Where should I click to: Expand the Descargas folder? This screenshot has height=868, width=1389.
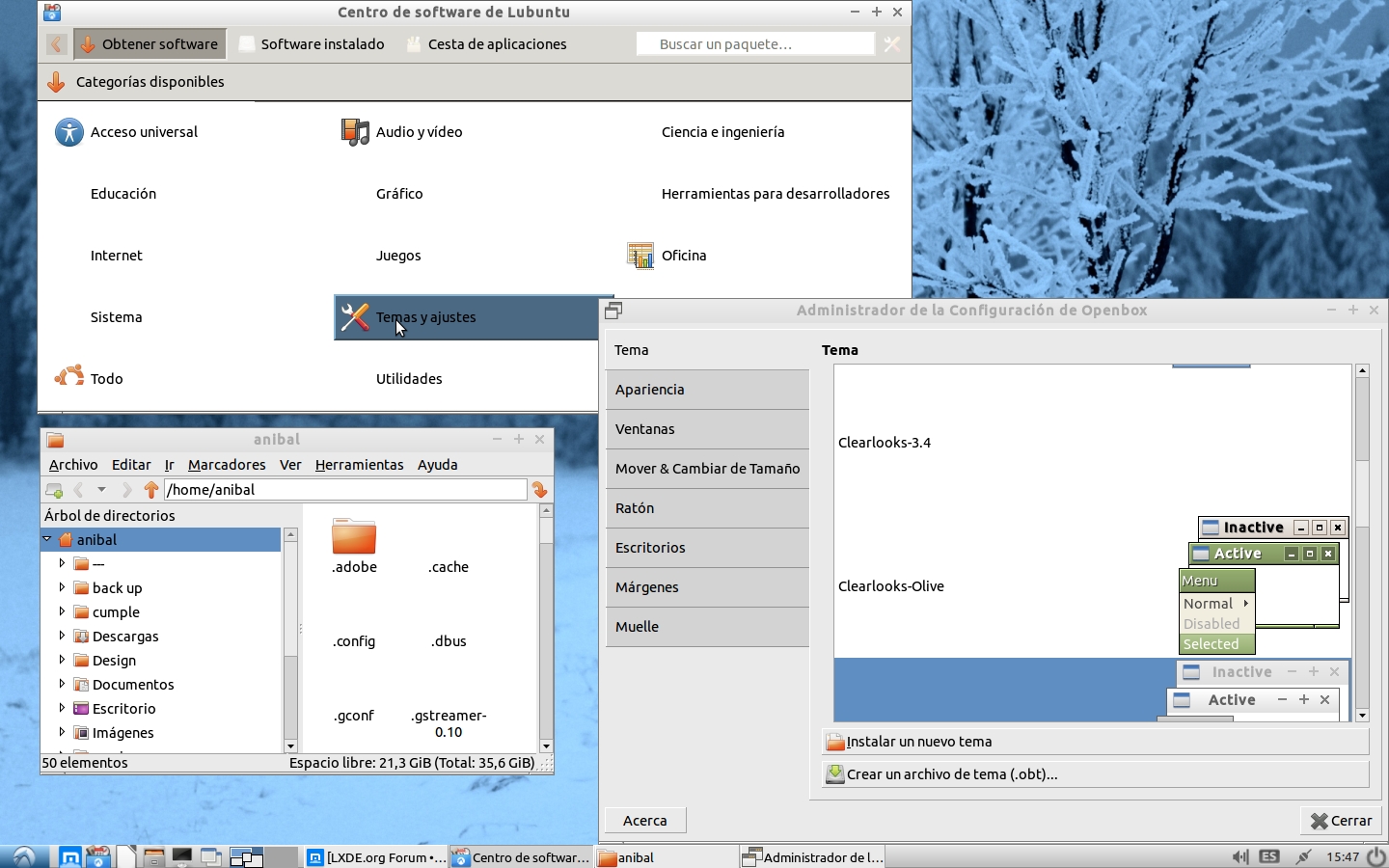click(x=62, y=635)
